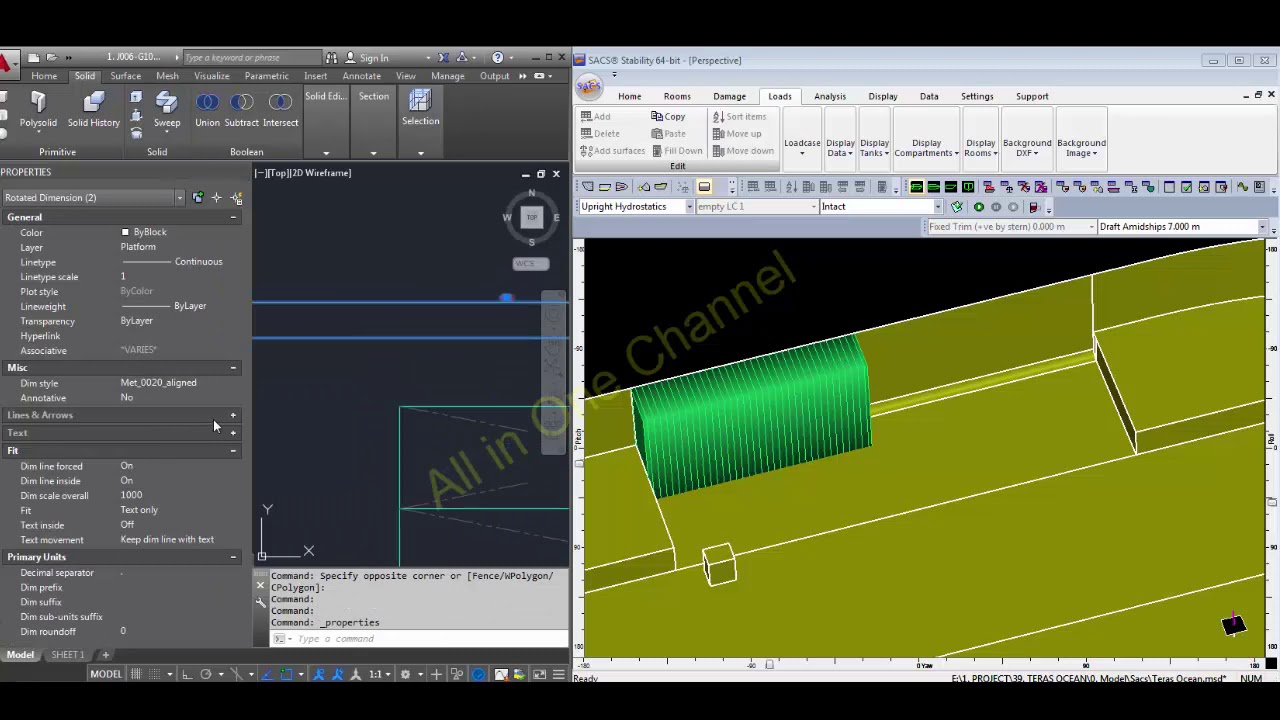Toggle clean screen icon in status bar
This screenshot has width=1280, height=720.
coord(540,674)
